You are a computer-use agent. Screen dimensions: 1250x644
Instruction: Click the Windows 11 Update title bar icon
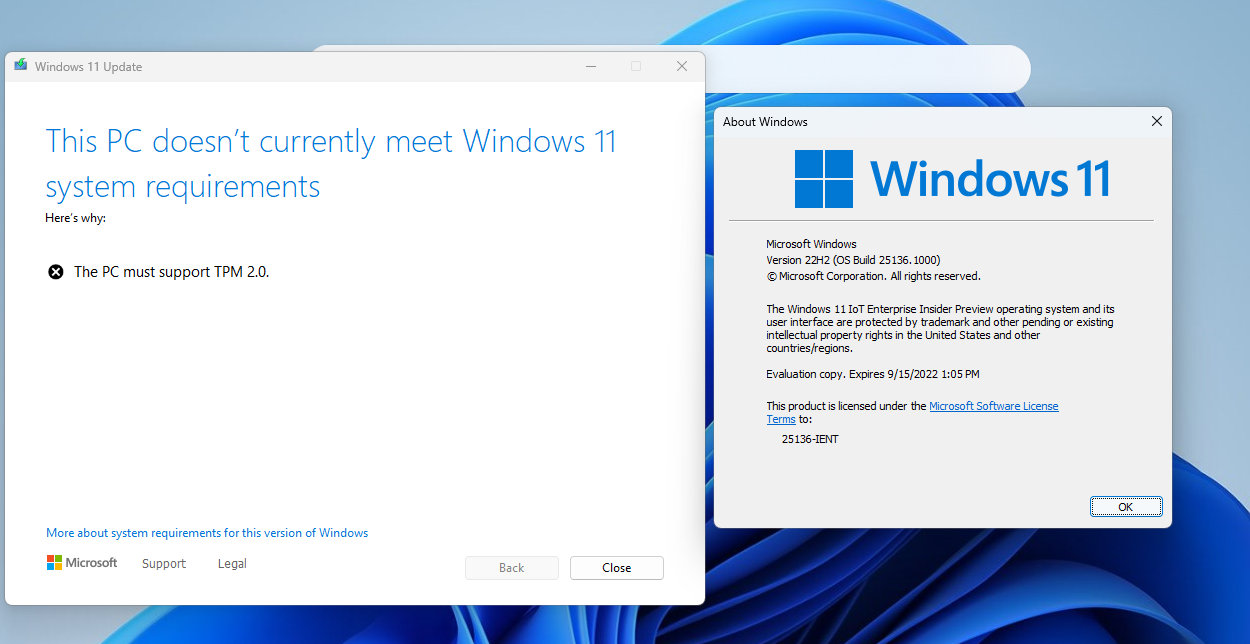click(21, 66)
